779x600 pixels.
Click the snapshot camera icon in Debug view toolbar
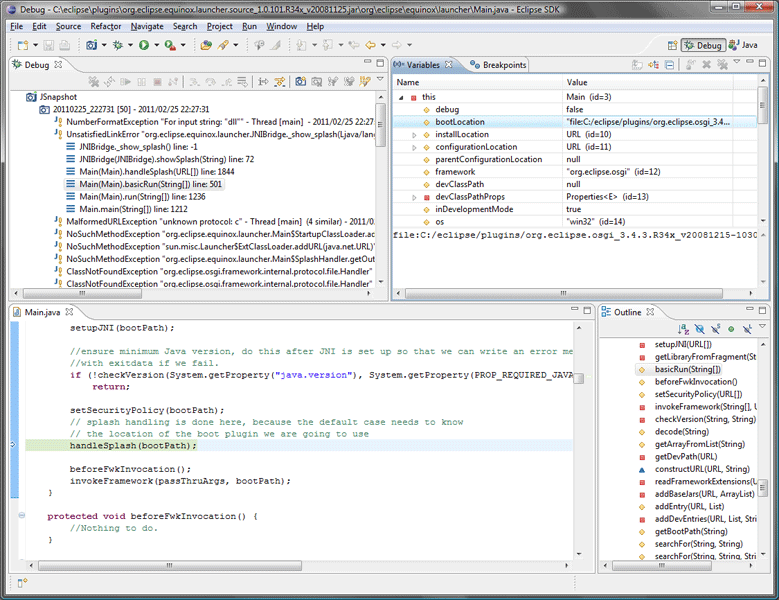(x=301, y=81)
